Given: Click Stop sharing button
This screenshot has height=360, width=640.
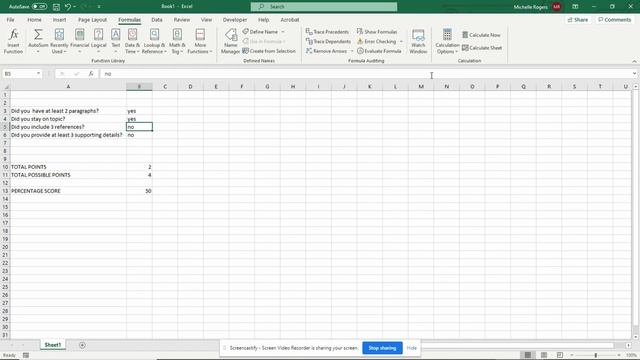Looking at the screenshot, I should 382,348.
